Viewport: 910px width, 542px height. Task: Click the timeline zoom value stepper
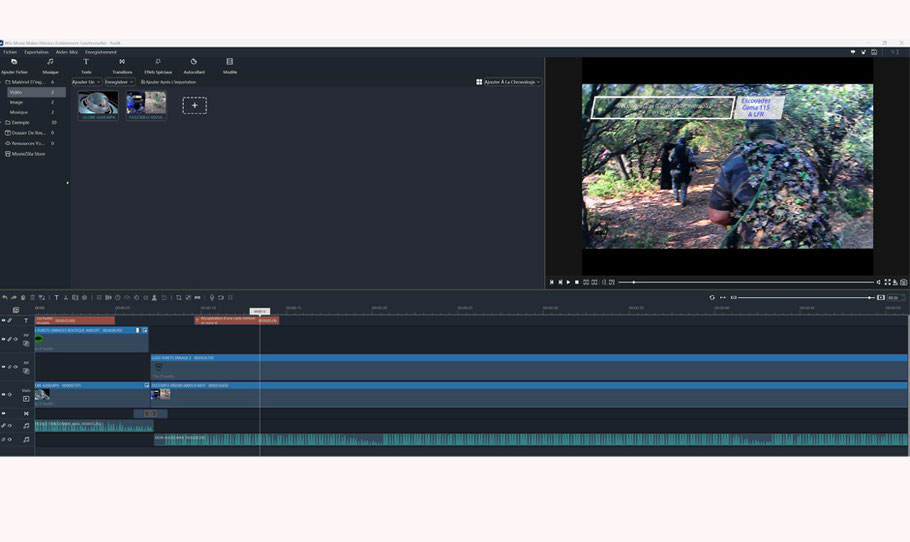point(895,298)
